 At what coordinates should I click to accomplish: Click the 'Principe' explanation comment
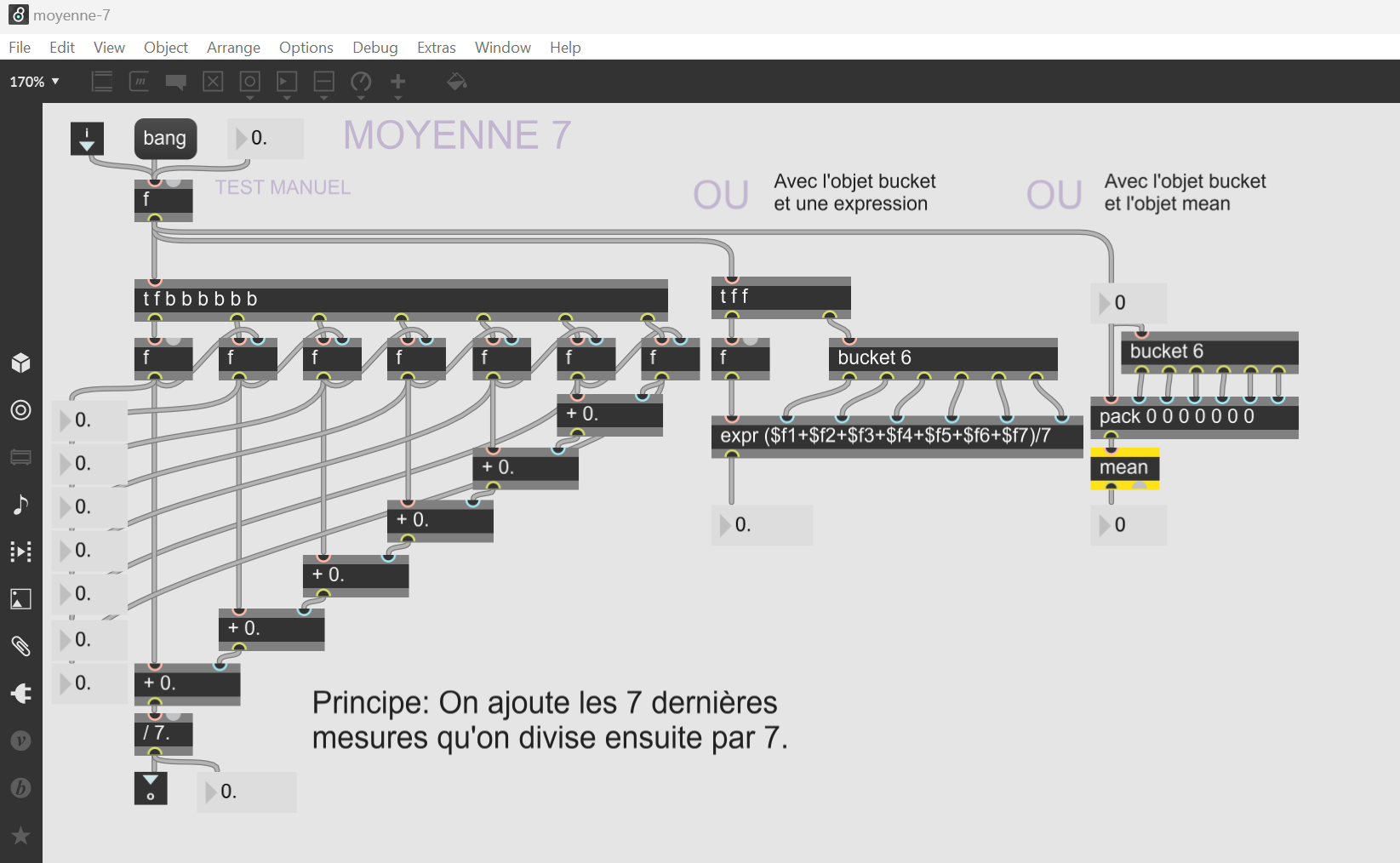click(550, 720)
